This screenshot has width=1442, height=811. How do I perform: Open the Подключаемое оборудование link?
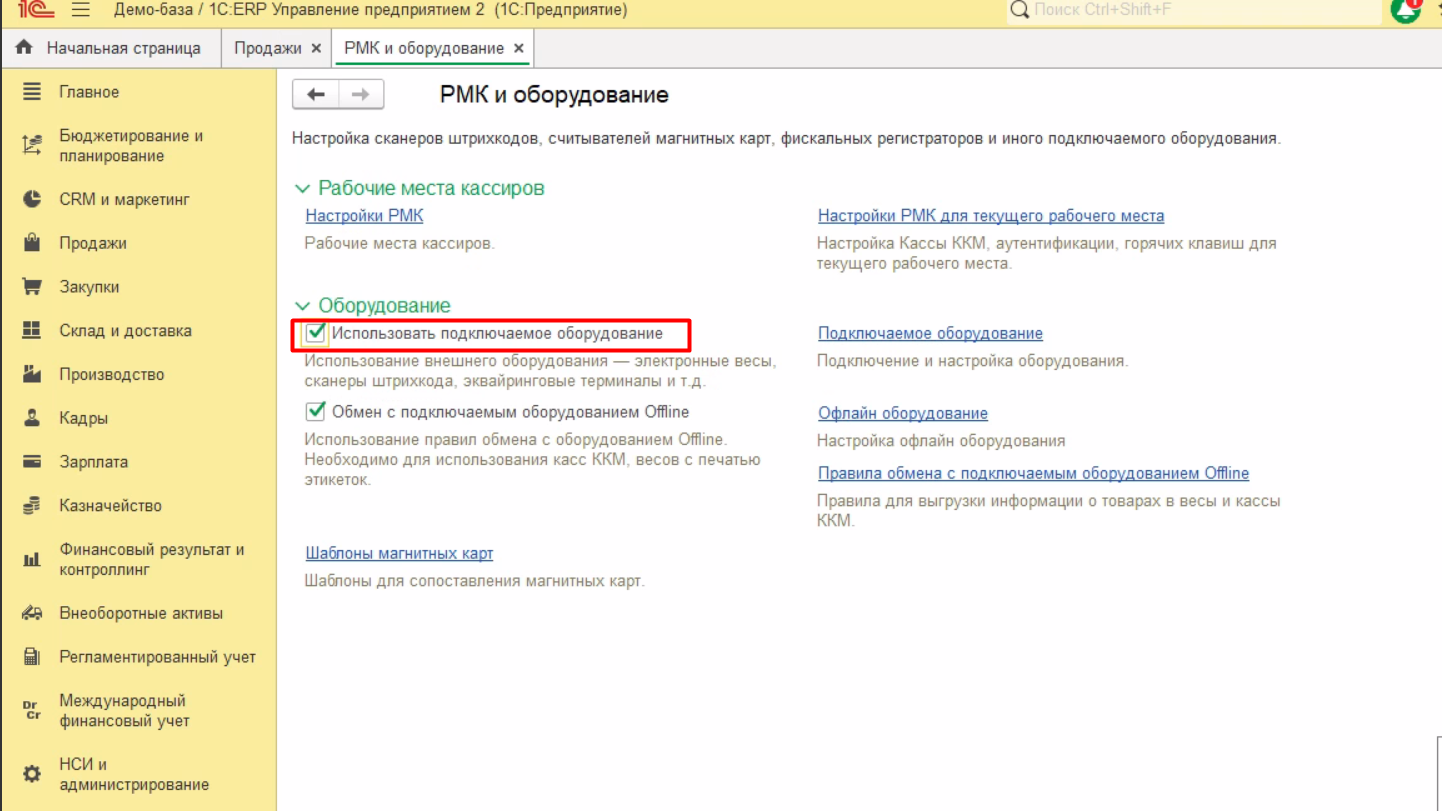point(930,334)
